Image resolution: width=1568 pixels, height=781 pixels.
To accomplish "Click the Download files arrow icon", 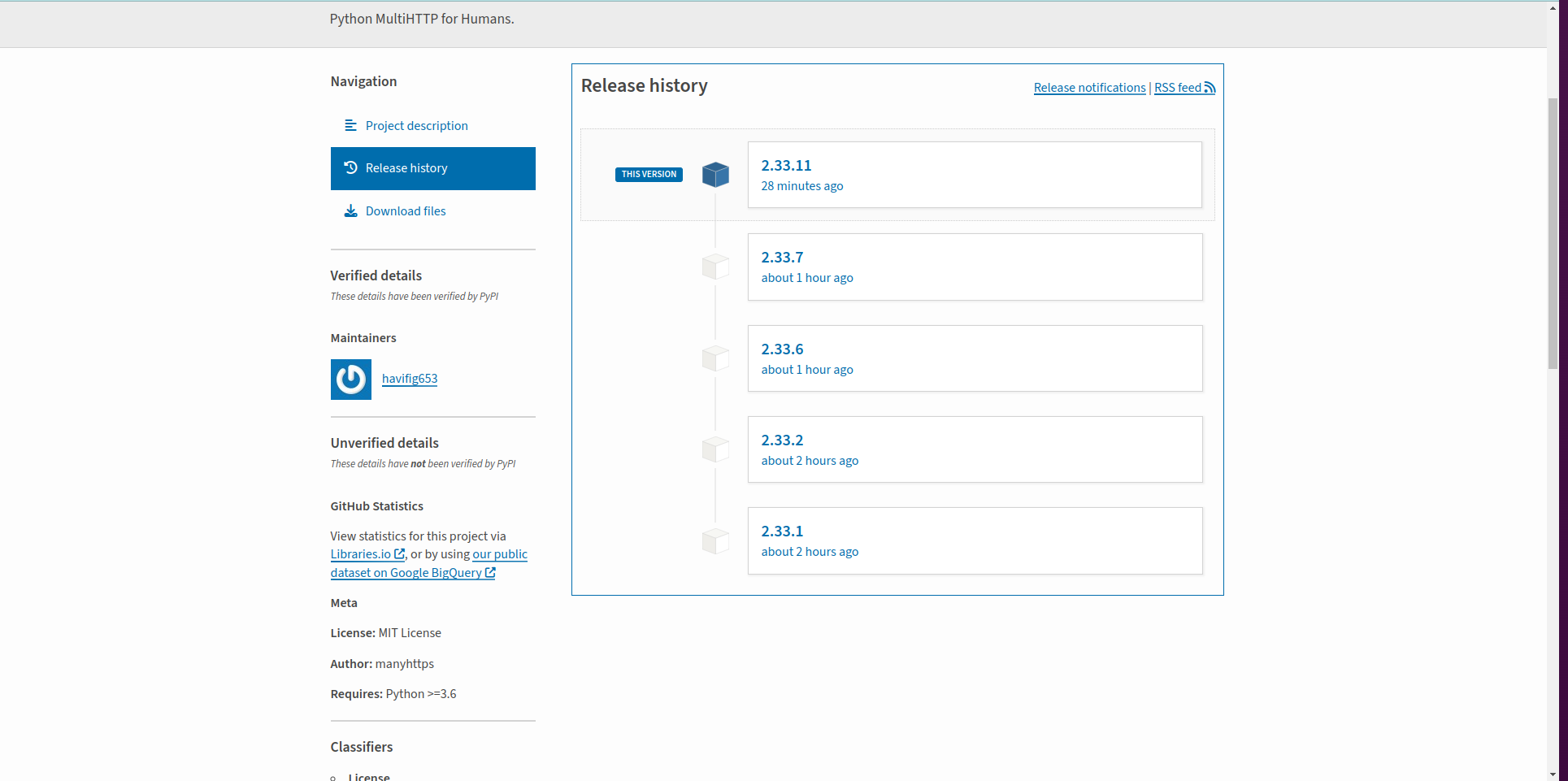I will (351, 211).
